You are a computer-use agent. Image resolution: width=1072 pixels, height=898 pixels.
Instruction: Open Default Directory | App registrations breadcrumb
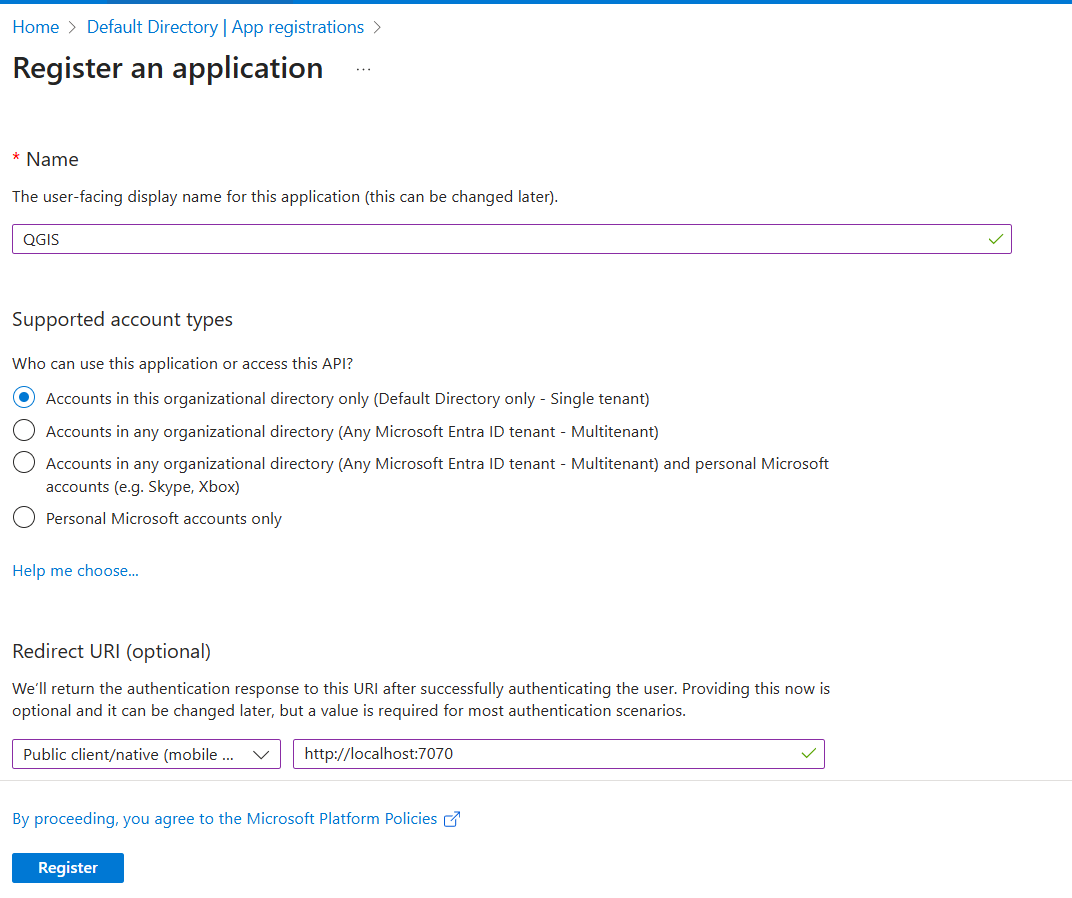(x=225, y=27)
